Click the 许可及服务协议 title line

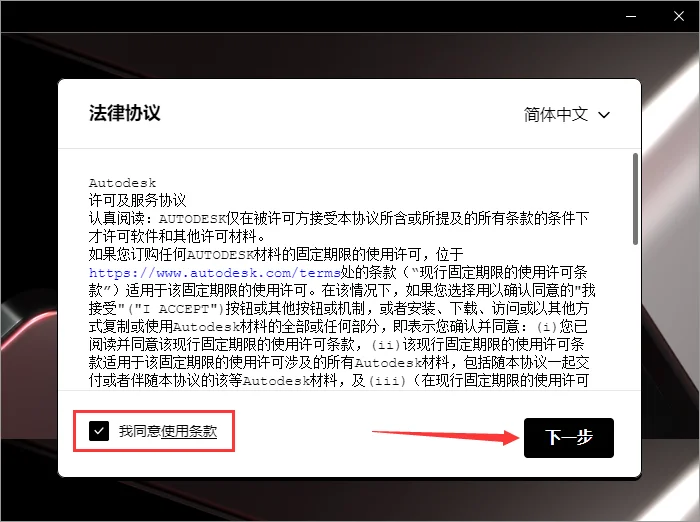pos(137,200)
